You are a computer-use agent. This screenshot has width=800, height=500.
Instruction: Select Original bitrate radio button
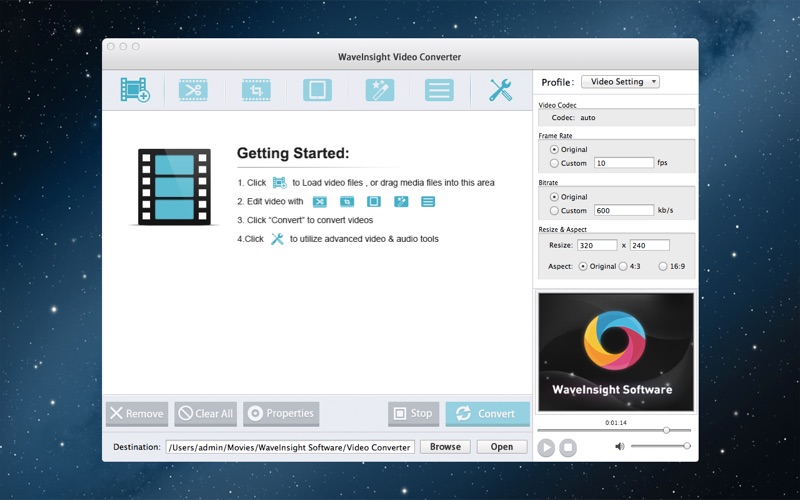554,196
